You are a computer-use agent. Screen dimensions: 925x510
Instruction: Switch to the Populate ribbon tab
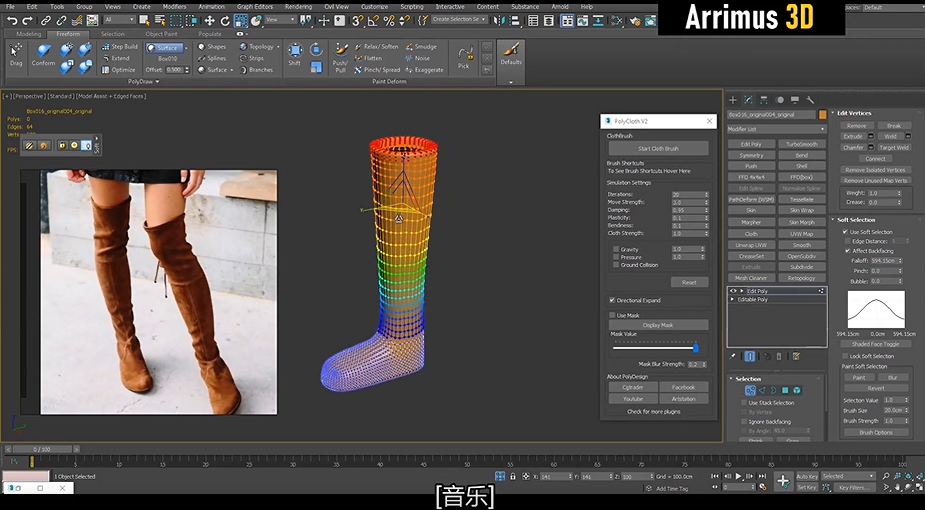click(210, 34)
